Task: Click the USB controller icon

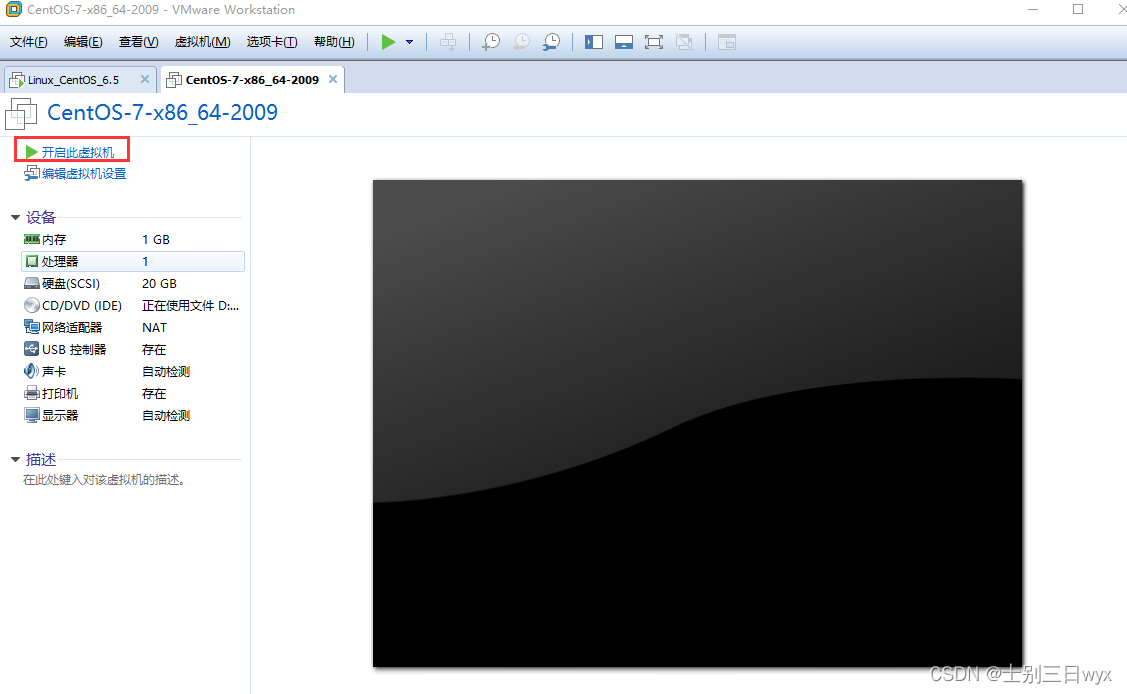Action: (x=32, y=349)
